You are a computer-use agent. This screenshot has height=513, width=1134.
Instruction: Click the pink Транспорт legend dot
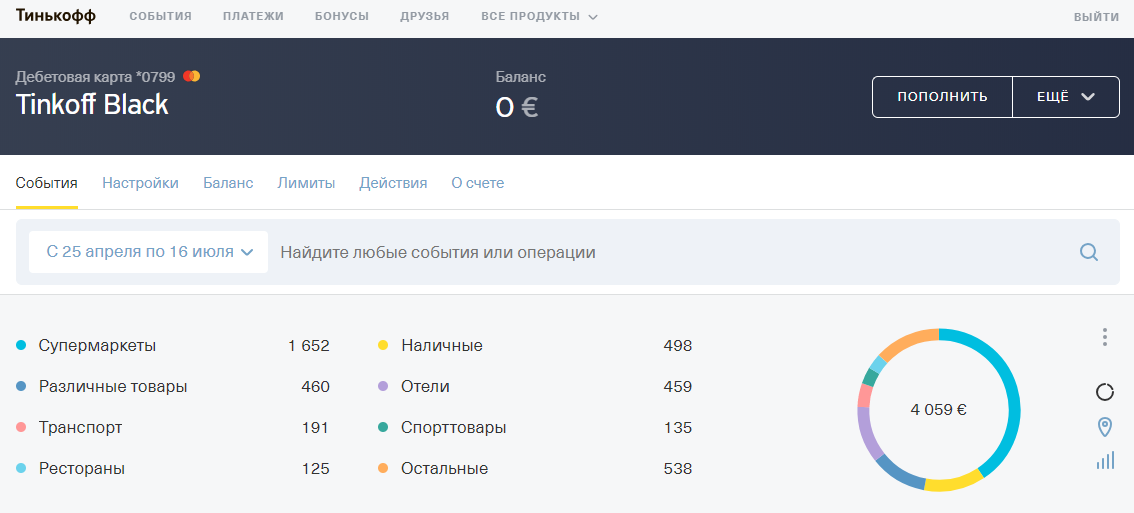tap(21, 428)
